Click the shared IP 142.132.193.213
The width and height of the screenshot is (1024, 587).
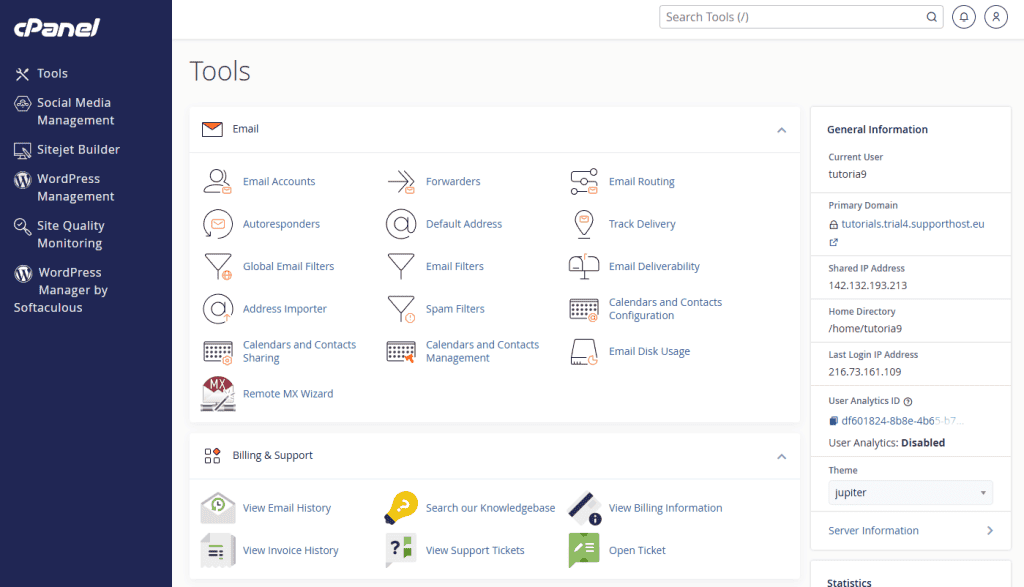point(867,285)
